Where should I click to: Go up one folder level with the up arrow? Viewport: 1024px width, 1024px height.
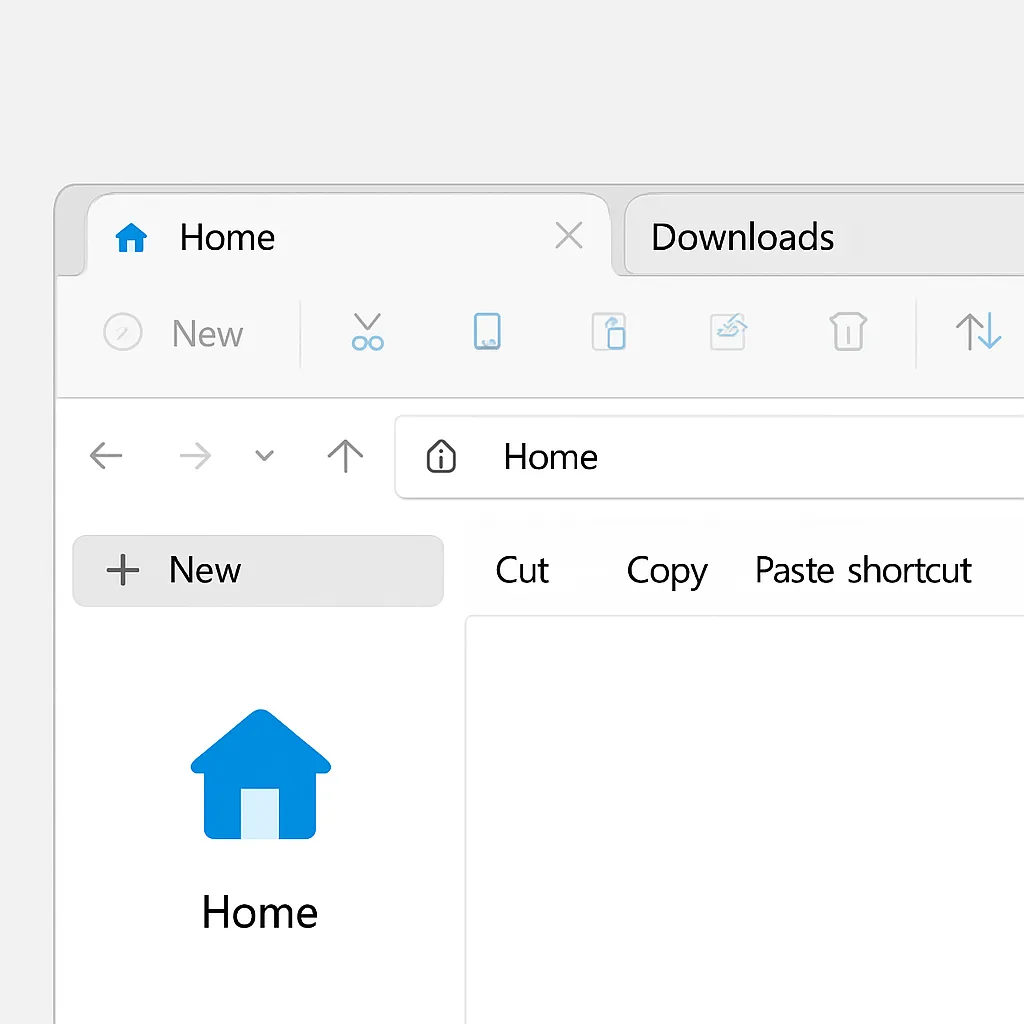[x=344, y=456]
